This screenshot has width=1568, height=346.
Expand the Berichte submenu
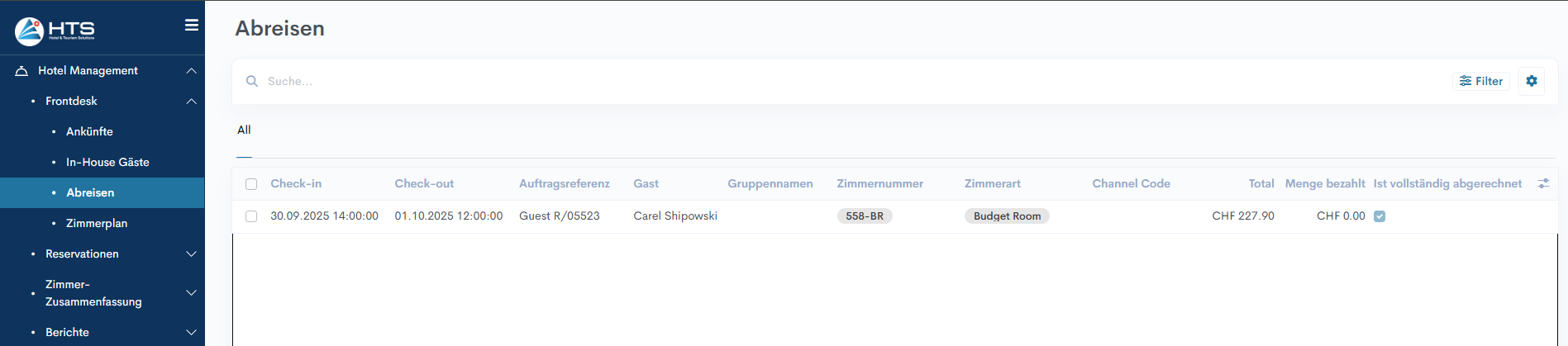click(191, 333)
